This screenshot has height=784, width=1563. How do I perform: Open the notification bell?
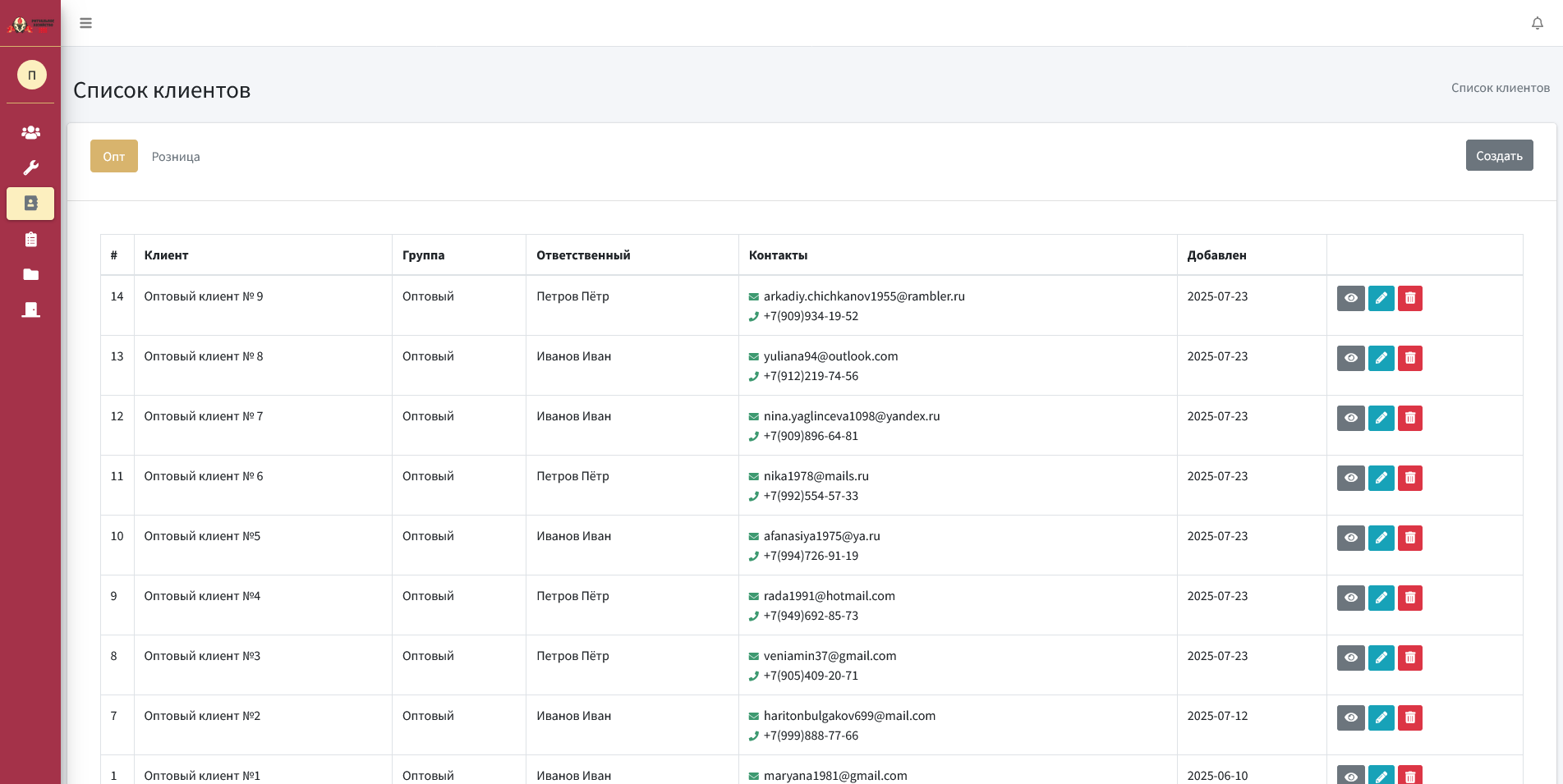tap(1537, 23)
